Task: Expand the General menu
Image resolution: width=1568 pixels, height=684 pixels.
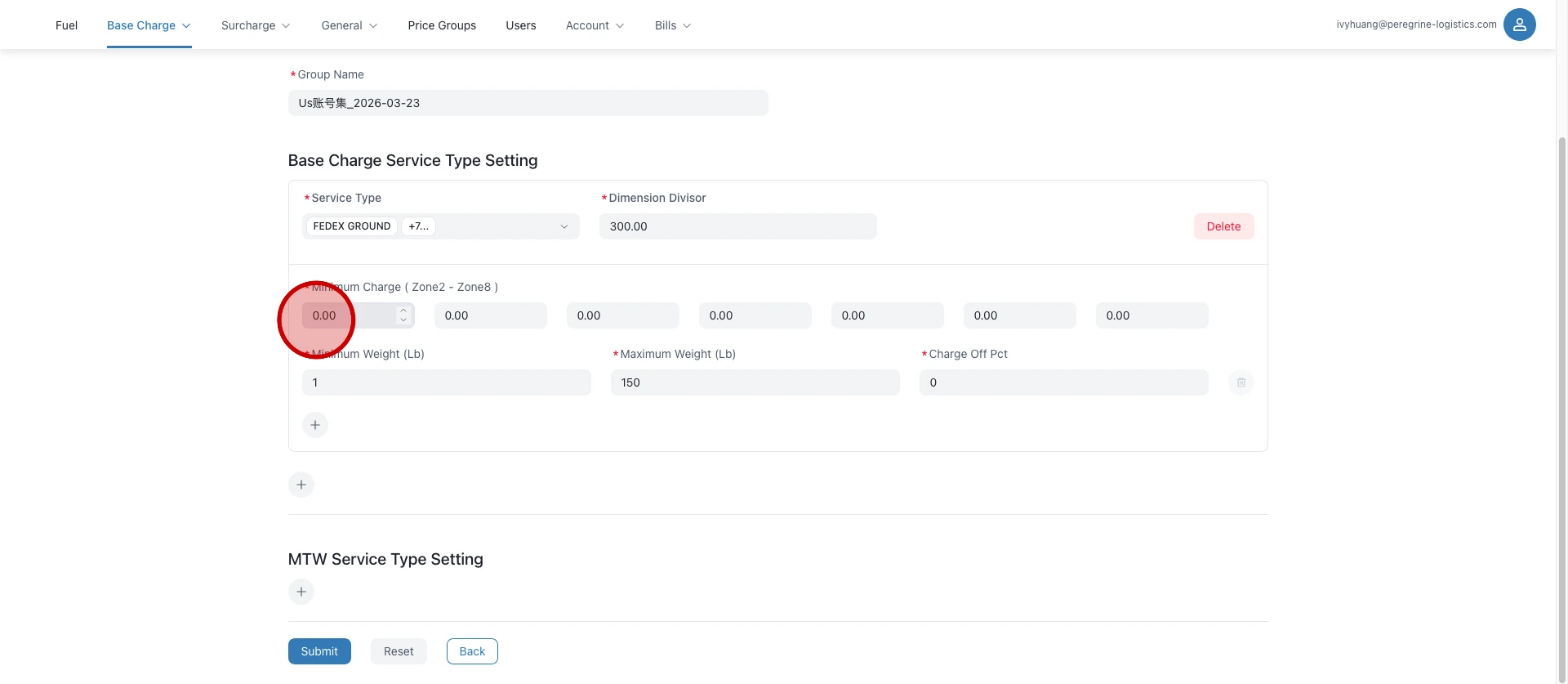Action: pyautogui.click(x=349, y=25)
